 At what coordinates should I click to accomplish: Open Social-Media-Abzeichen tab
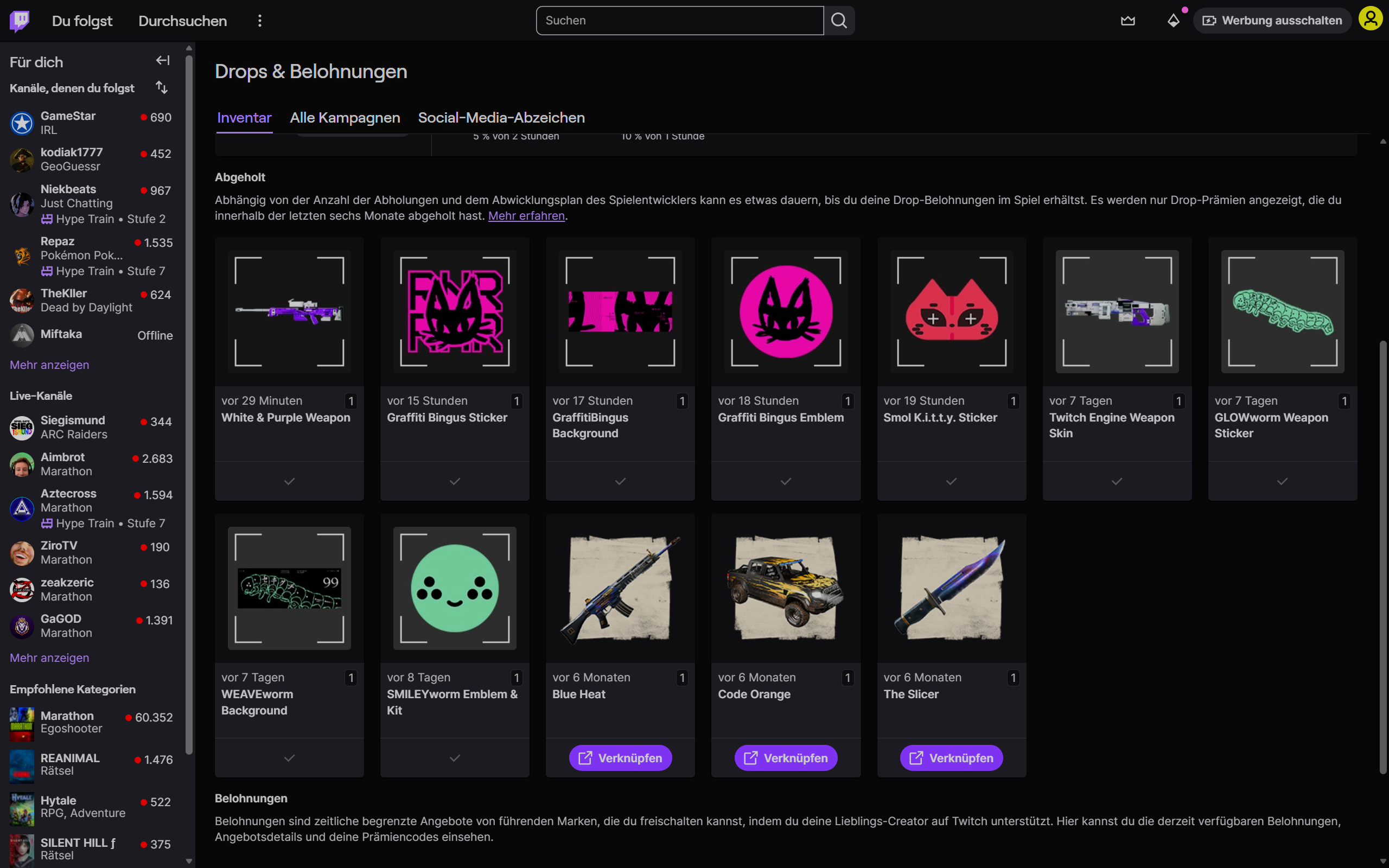click(x=501, y=118)
